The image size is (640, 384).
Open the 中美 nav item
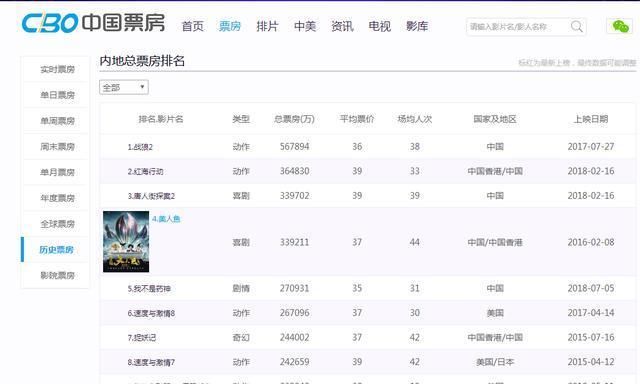tap(305, 27)
